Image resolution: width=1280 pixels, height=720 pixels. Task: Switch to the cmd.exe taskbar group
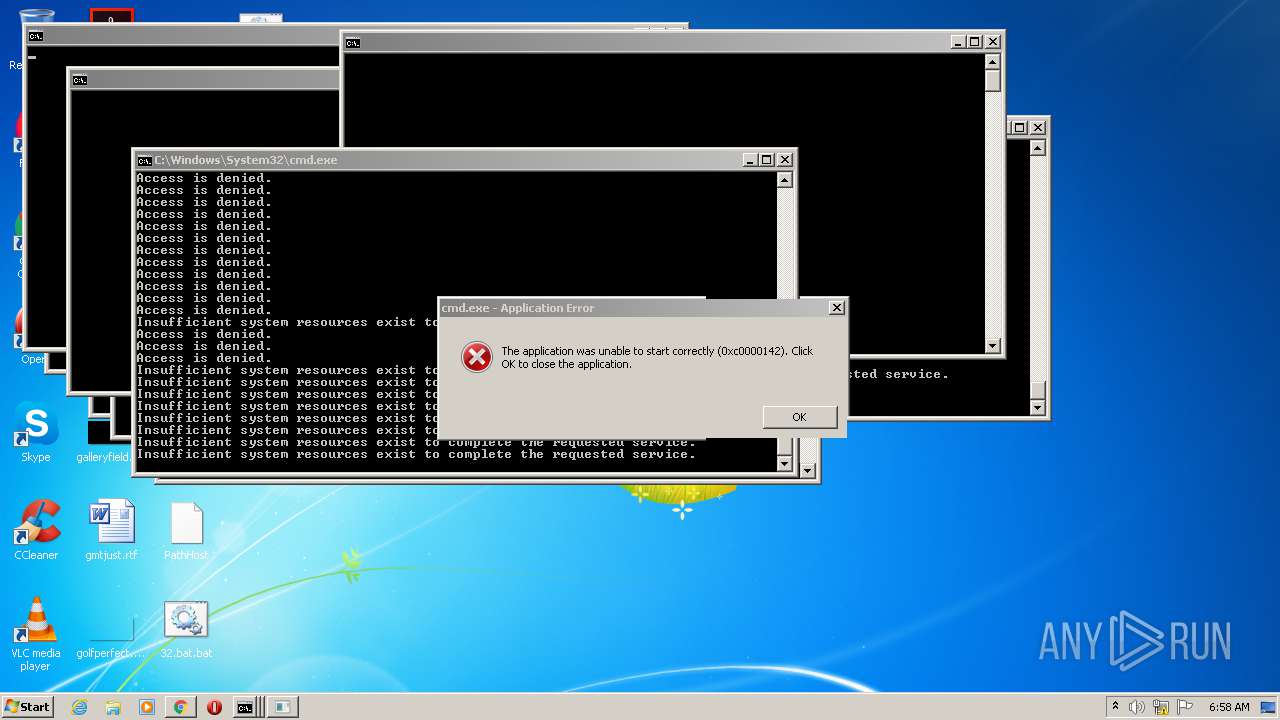pos(247,707)
